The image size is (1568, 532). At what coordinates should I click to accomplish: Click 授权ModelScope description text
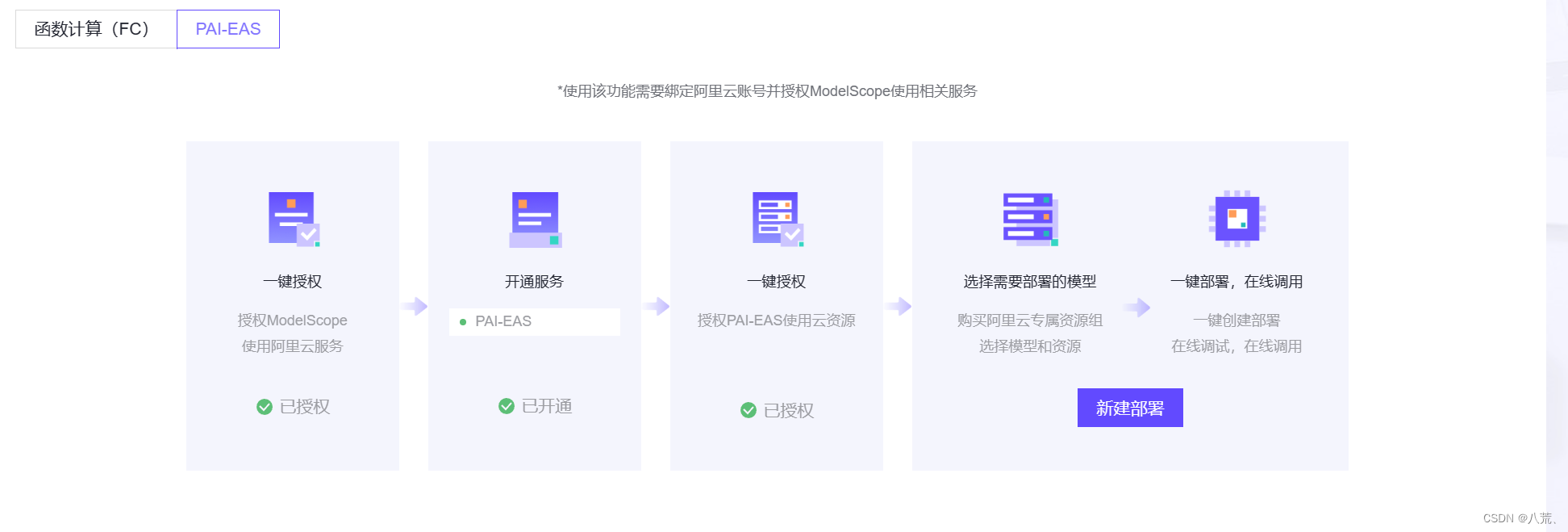click(x=292, y=320)
